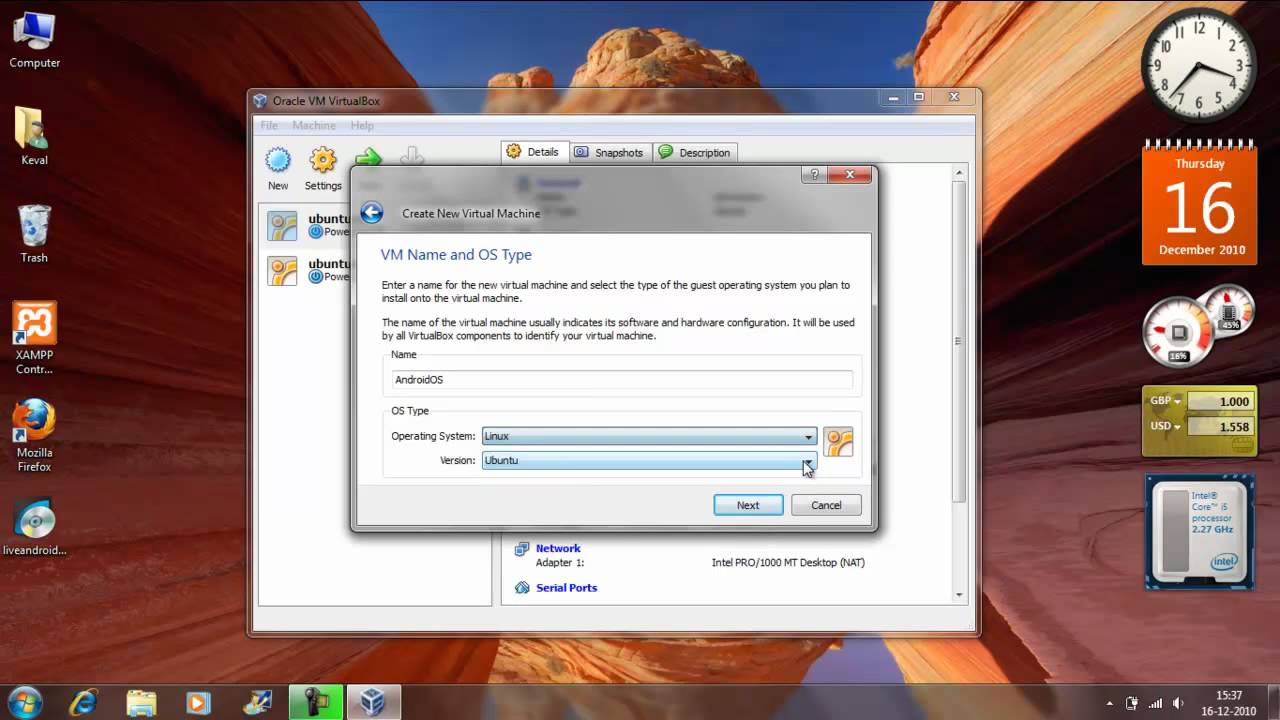Open the Windows Start menu orb
This screenshot has width=1280, height=720.
(x=24, y=701)
